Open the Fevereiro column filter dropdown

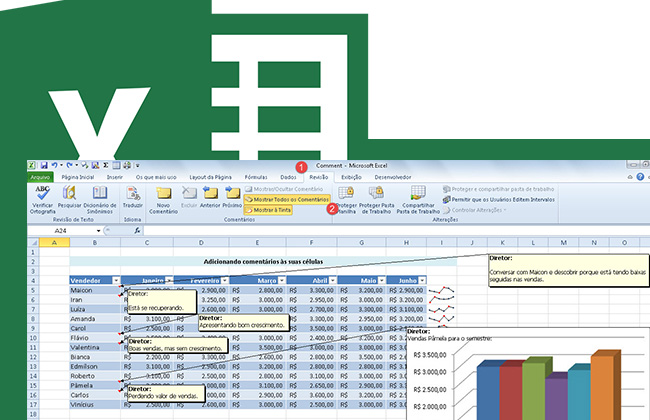click(224, 281)
